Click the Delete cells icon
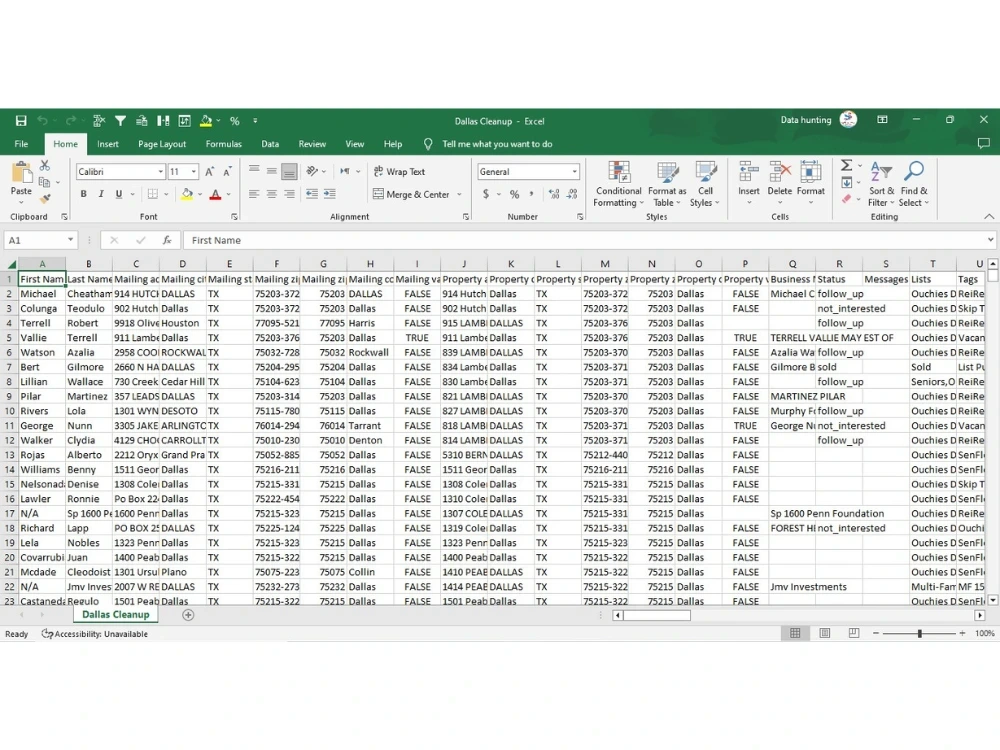1000x750 pixels. point(779,172)
